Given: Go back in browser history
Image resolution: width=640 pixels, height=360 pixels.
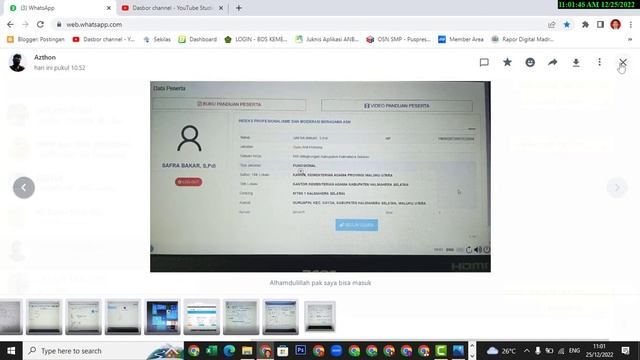Looking at the screenshot, I should 10,24.
